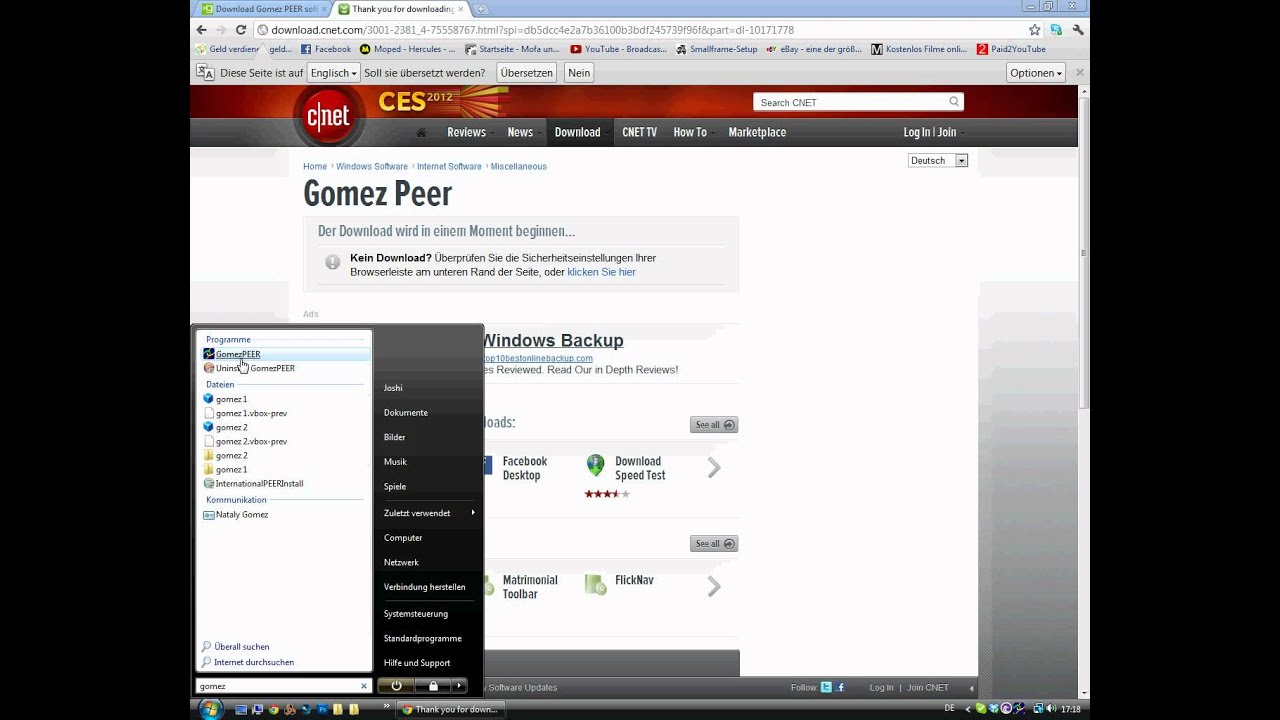Click next chevron beside FlickNav
Screen dimensions: 1280x720
click(x=714, y=586)
